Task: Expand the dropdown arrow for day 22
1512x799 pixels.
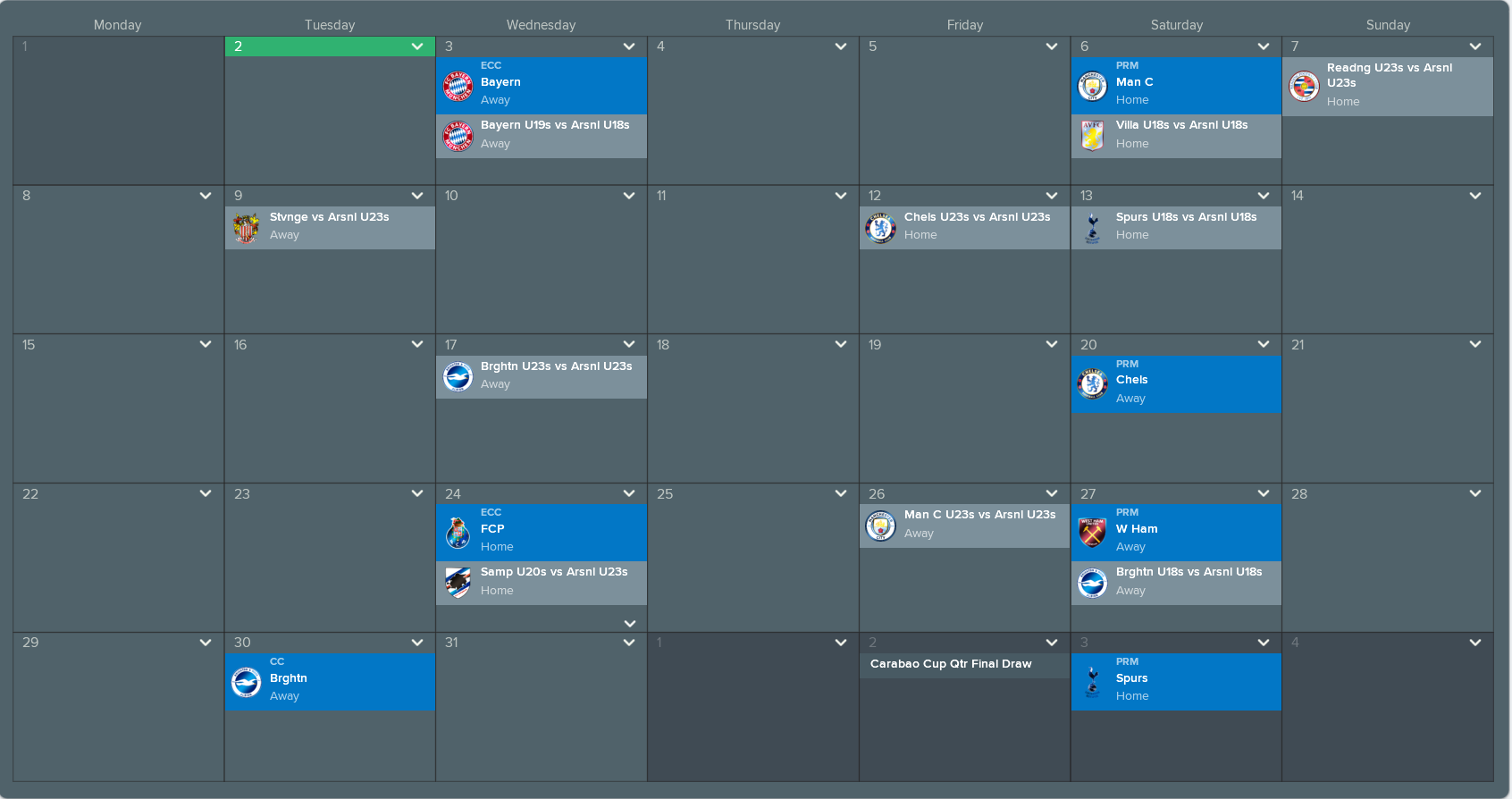Action: pos(206,493)
